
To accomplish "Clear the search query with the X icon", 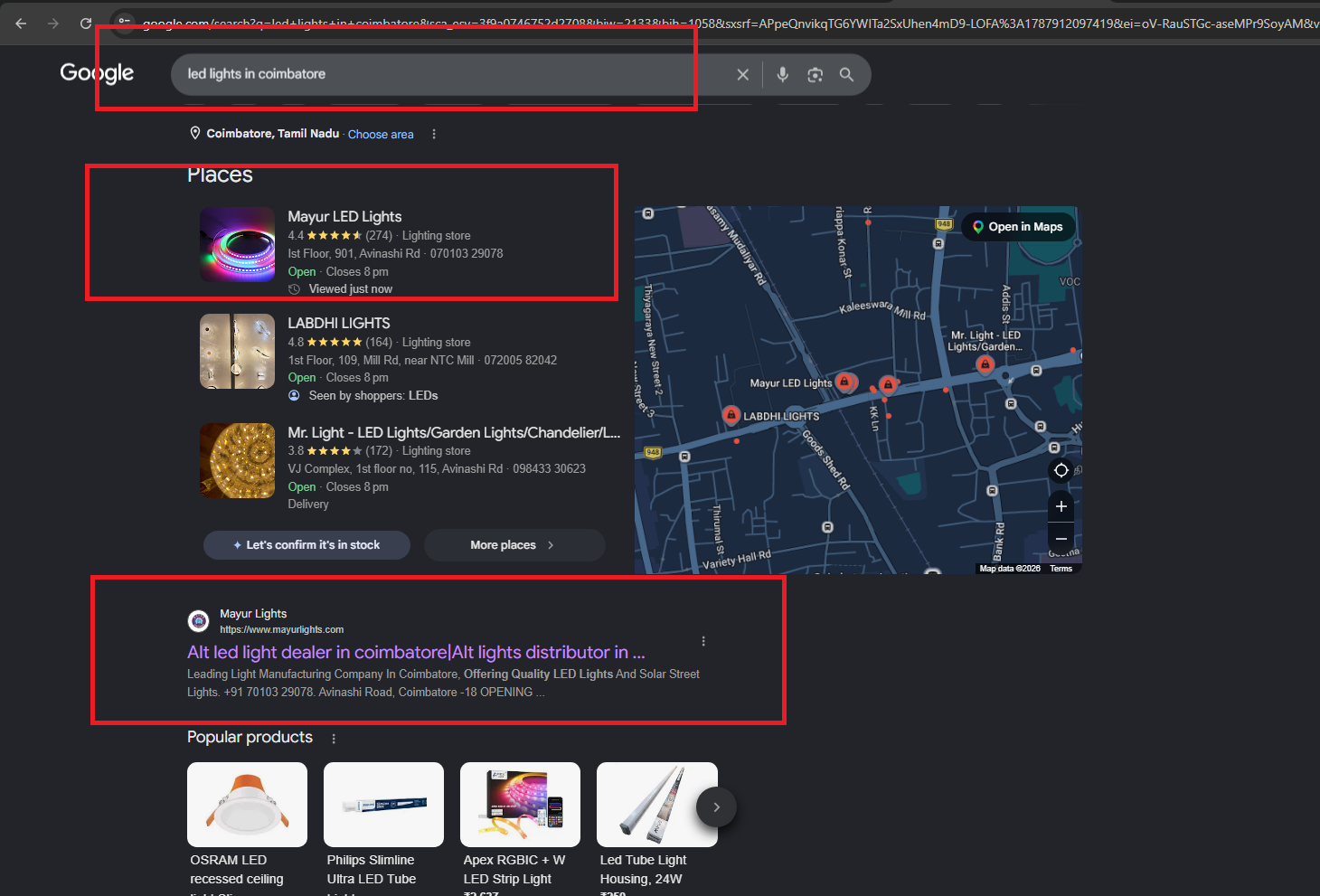I will click(743, 74).
